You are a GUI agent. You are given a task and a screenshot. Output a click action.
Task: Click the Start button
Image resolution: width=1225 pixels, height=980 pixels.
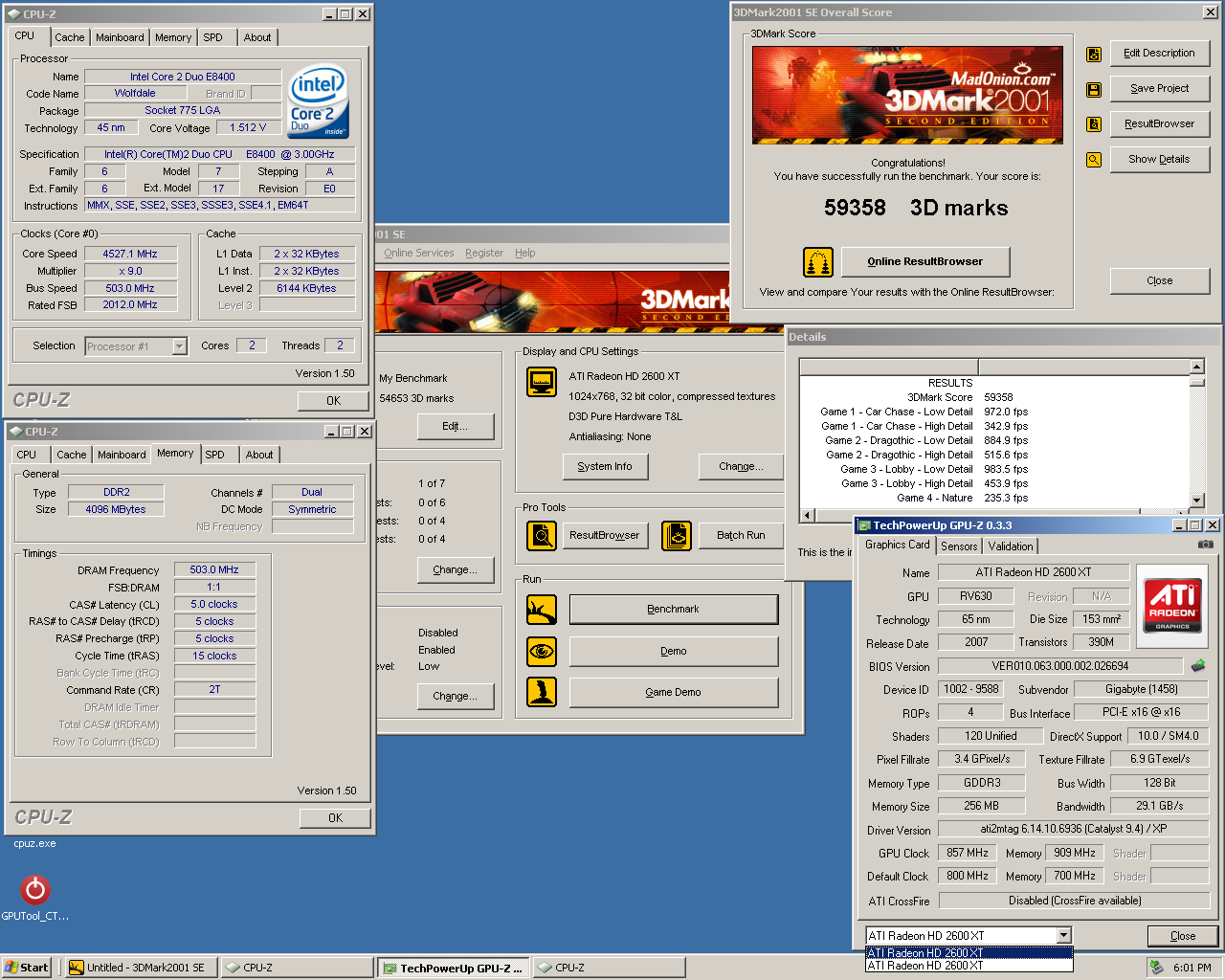click(x=26, y=968)
